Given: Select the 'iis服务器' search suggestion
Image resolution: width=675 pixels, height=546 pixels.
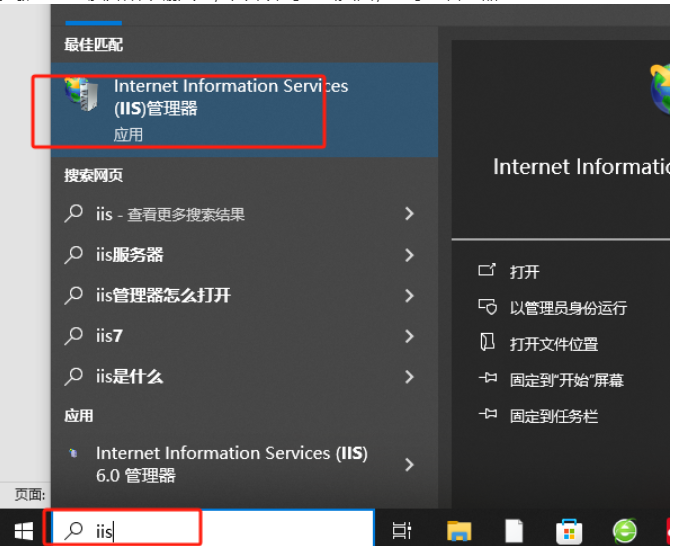Looking at the screenshot, I should [245, 254].
